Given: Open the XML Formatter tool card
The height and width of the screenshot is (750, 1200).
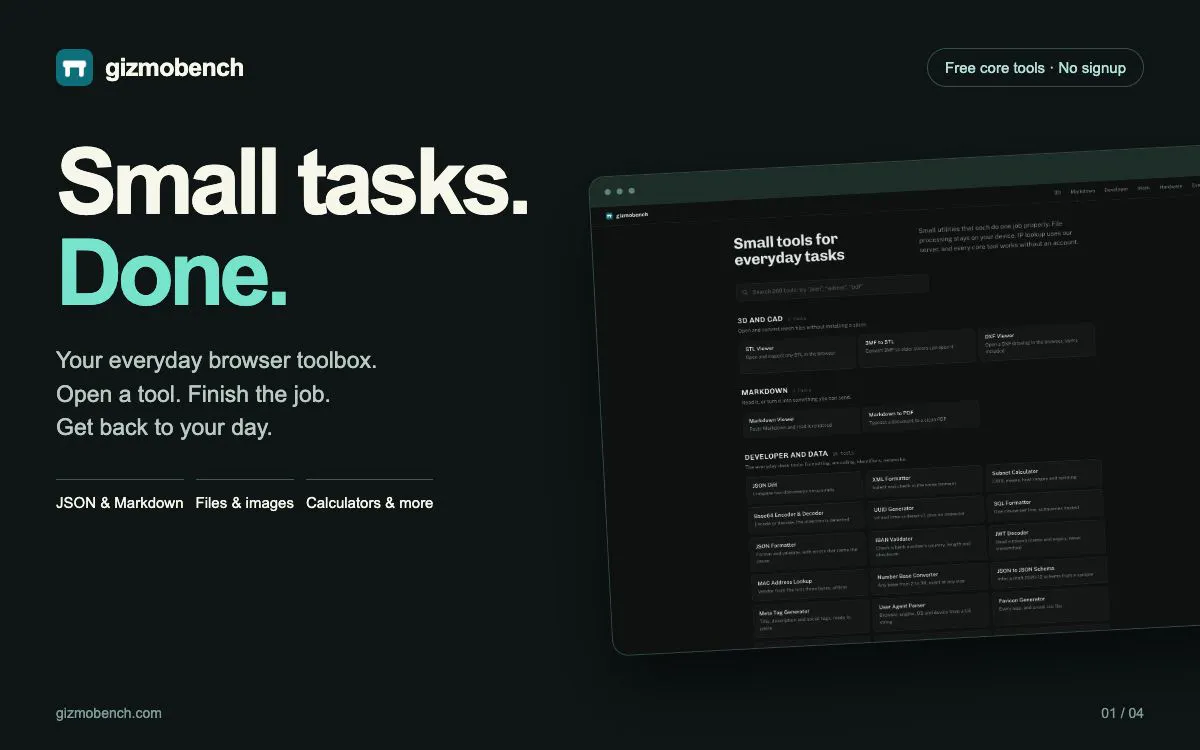Looking at the screenshot, I should pyautogui.click(x=925, y=481).
